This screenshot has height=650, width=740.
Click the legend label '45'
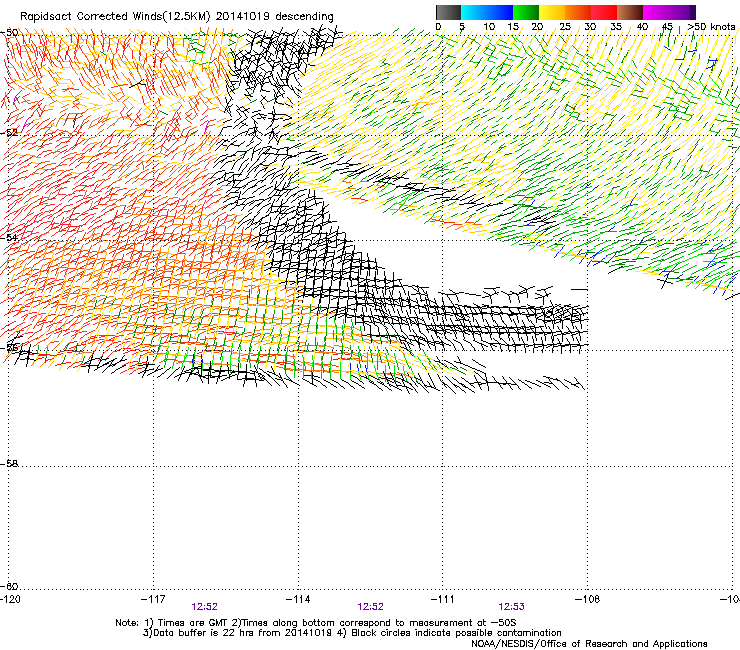click(x=667, y=26)
